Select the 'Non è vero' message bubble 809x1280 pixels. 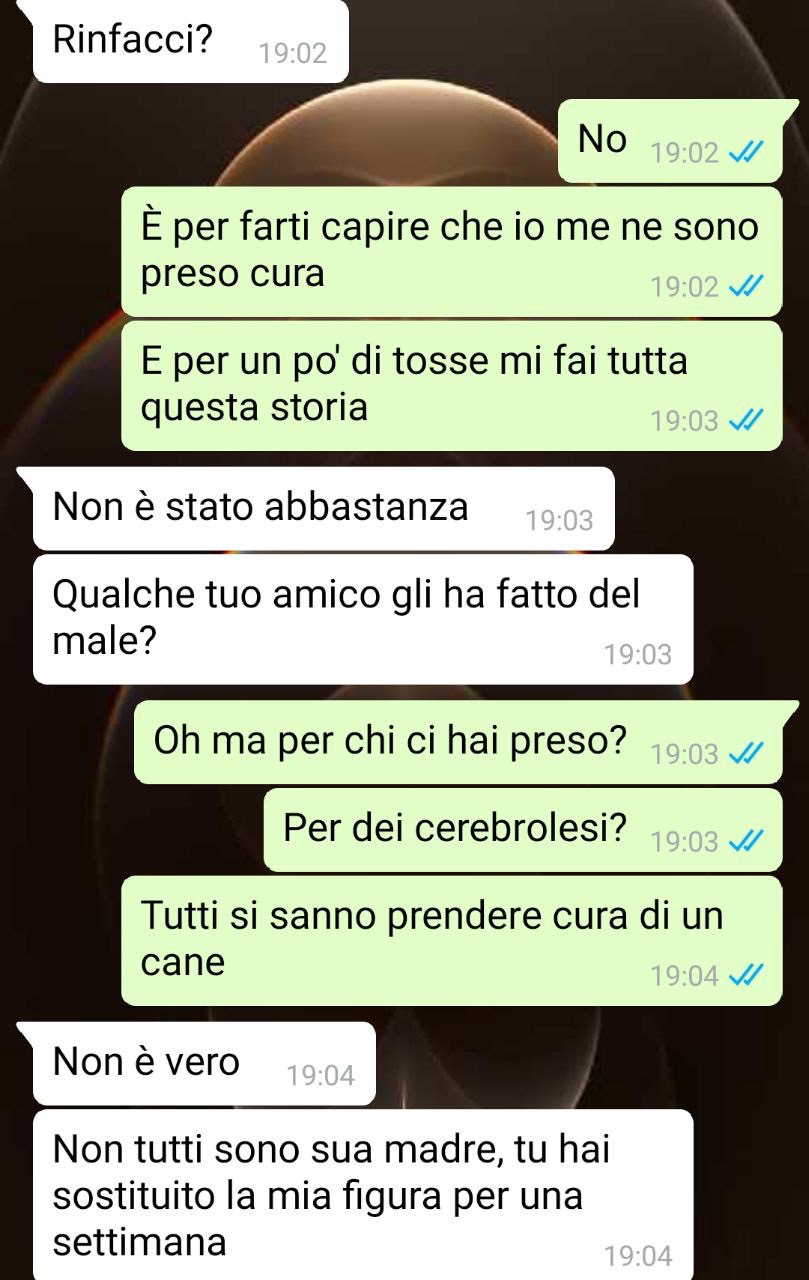[204, 1064]
